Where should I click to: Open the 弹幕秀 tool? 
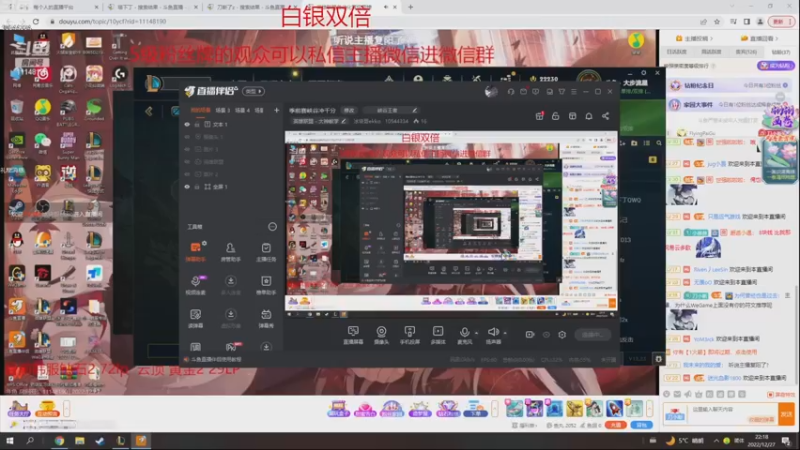(266, 318)
